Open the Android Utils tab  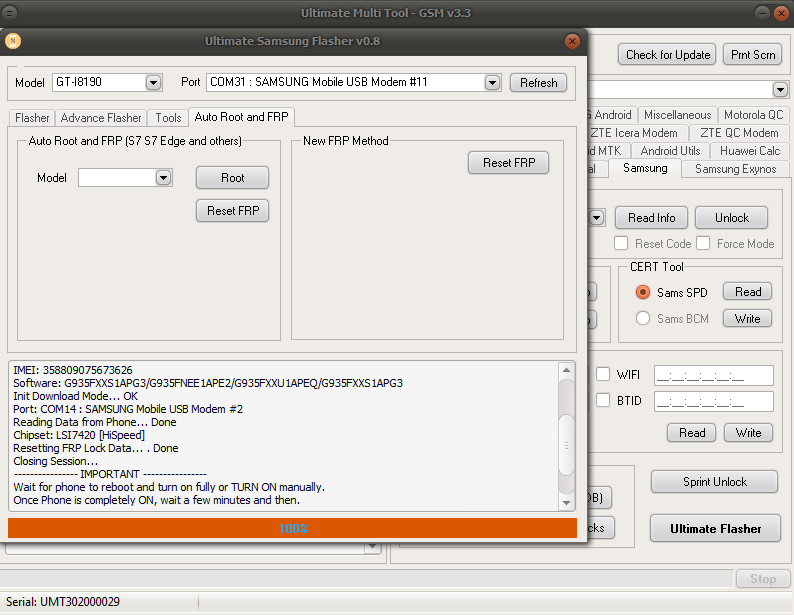[x=670, y=151]
